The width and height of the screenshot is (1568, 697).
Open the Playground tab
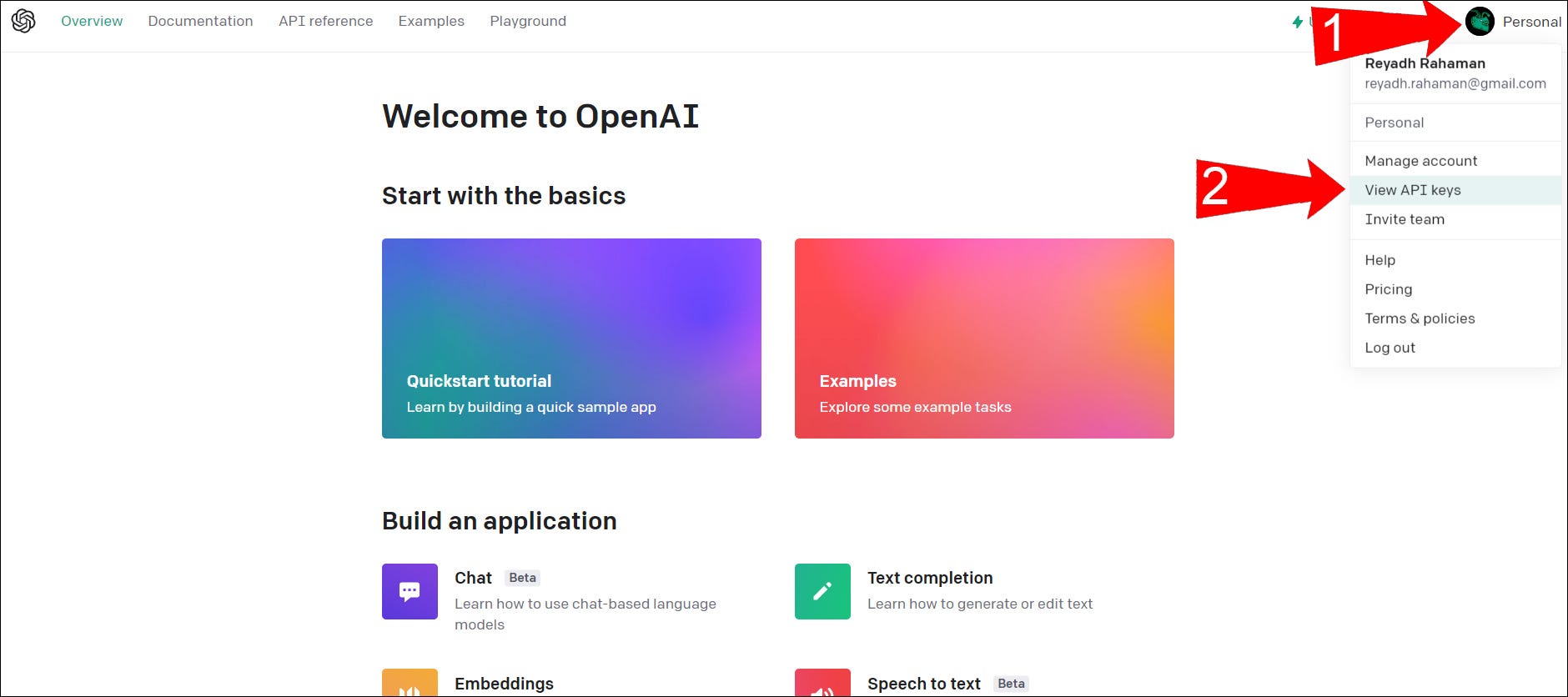point(528,21)
